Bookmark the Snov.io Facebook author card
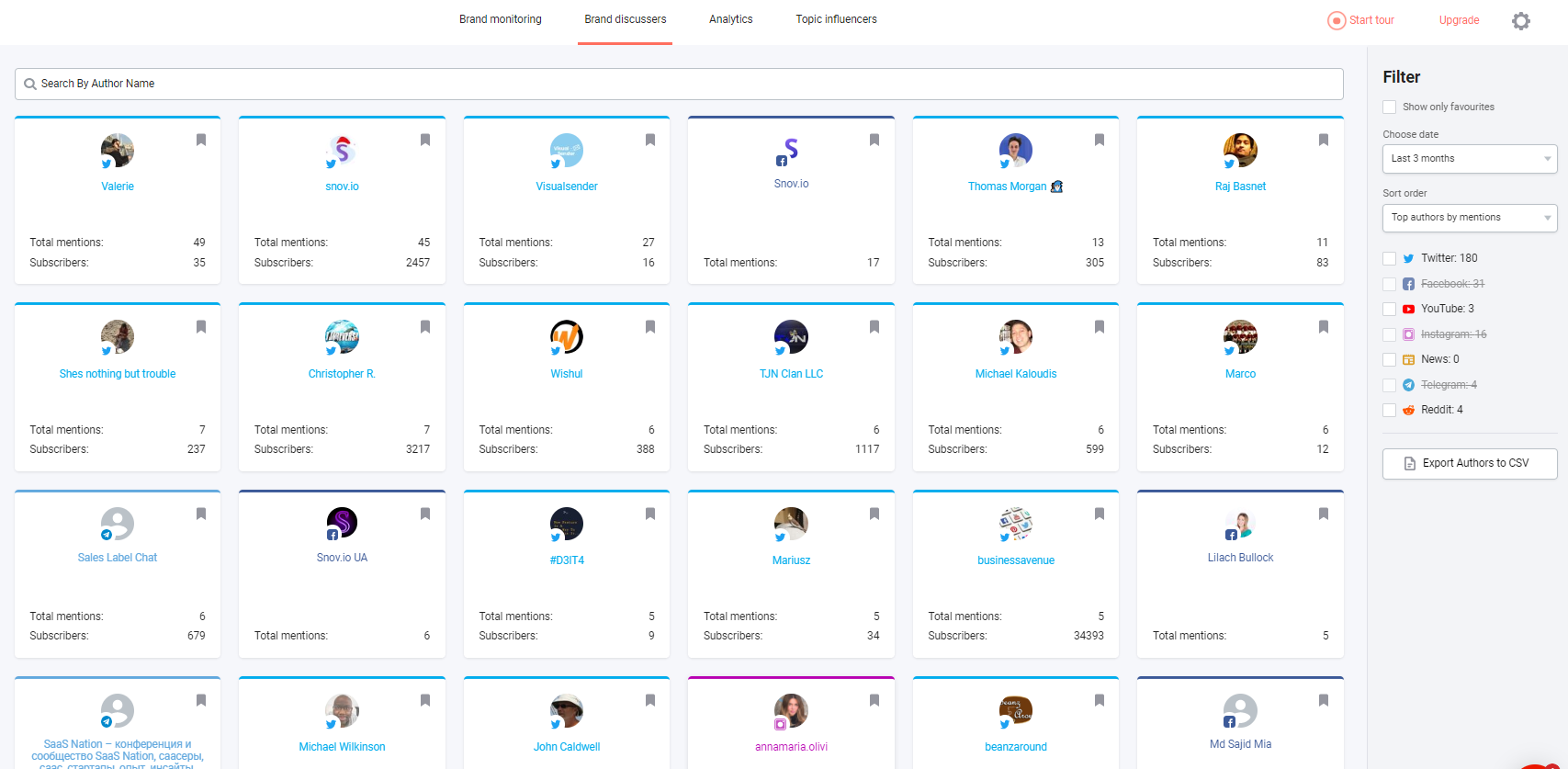The image size is (1568, 769). point(874,140)
